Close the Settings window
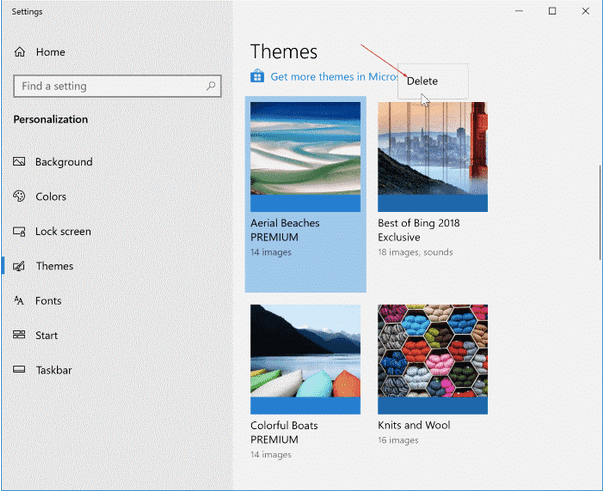Screen dimensions: 604x493 coord(585,11)
